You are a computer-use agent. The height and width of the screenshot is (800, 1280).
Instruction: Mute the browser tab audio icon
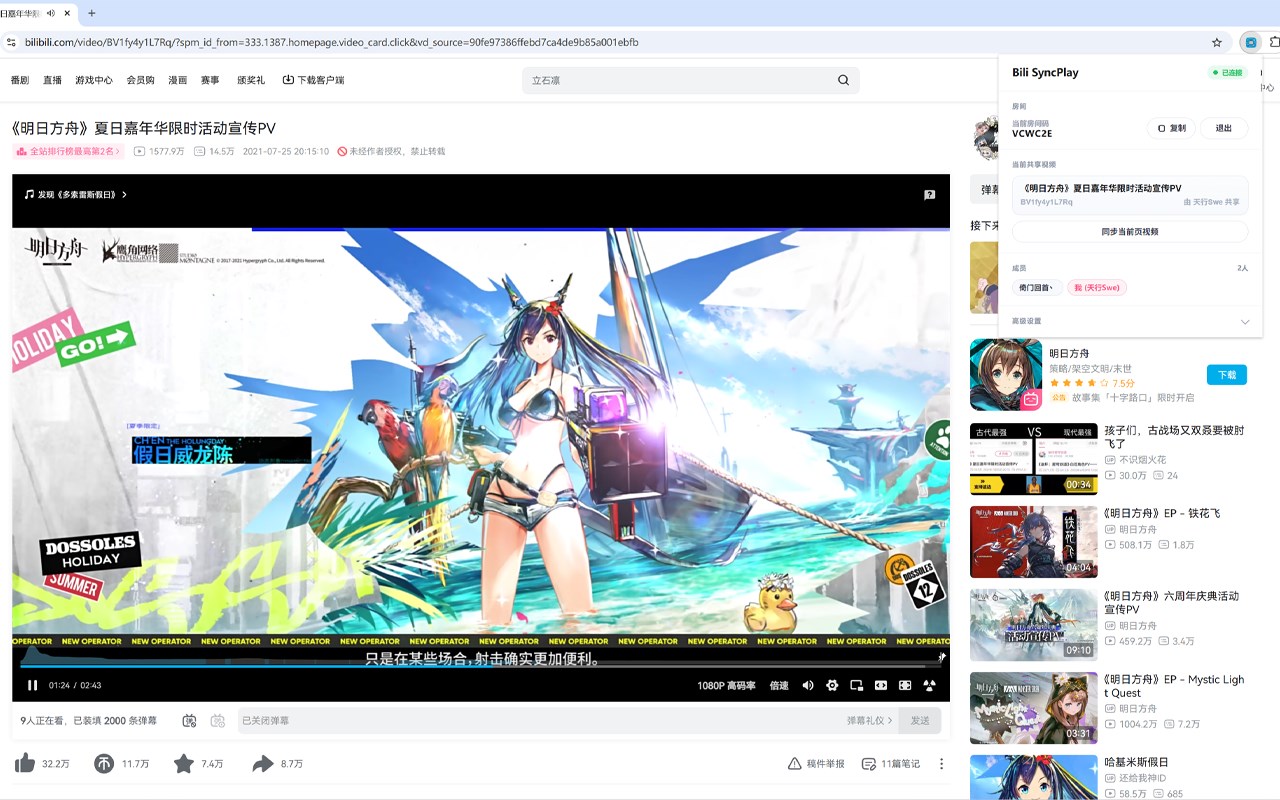click(51, 13)
